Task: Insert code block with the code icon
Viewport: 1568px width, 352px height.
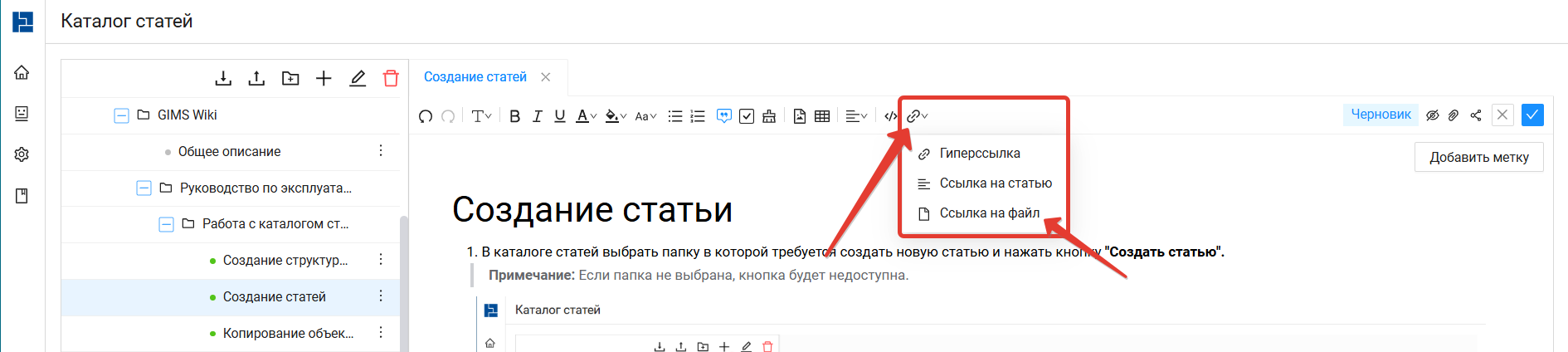Action: (890, 116)
